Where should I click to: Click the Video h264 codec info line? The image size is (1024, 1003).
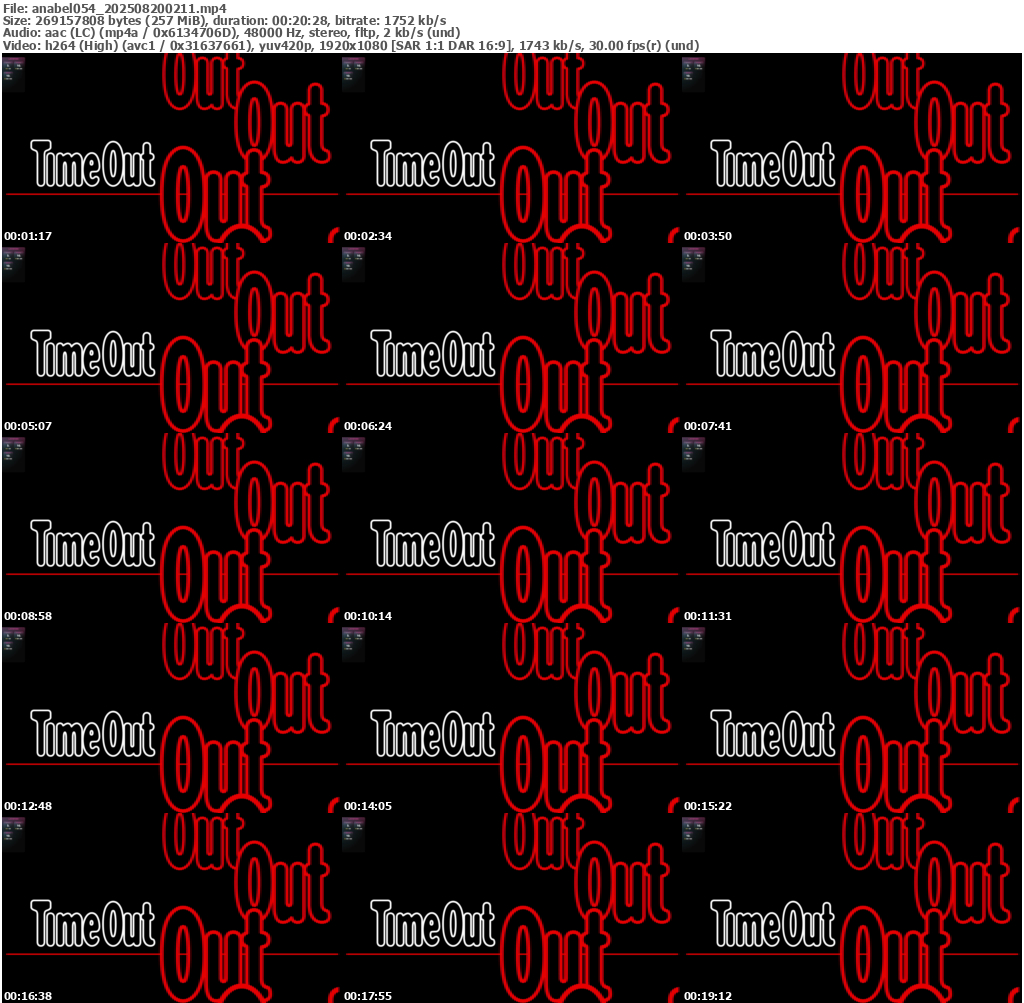(351, 46)
